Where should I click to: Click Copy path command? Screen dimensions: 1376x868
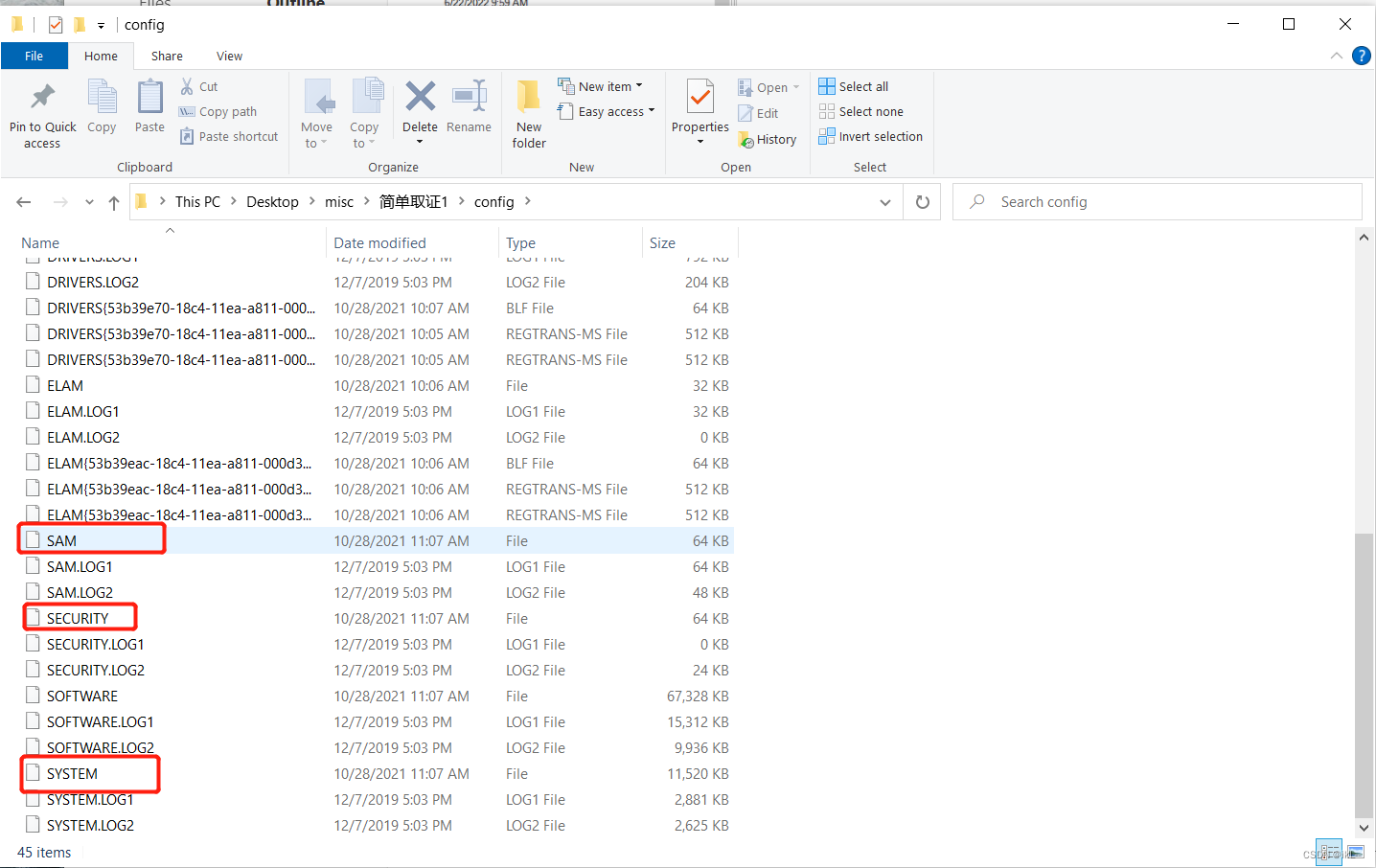pos(218,111)
